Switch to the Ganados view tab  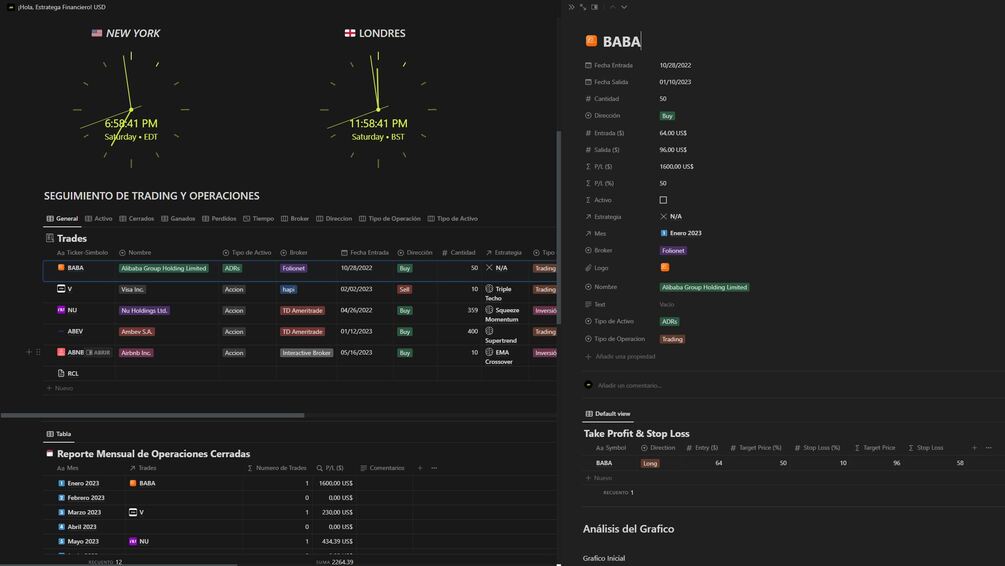click(178, 219)
